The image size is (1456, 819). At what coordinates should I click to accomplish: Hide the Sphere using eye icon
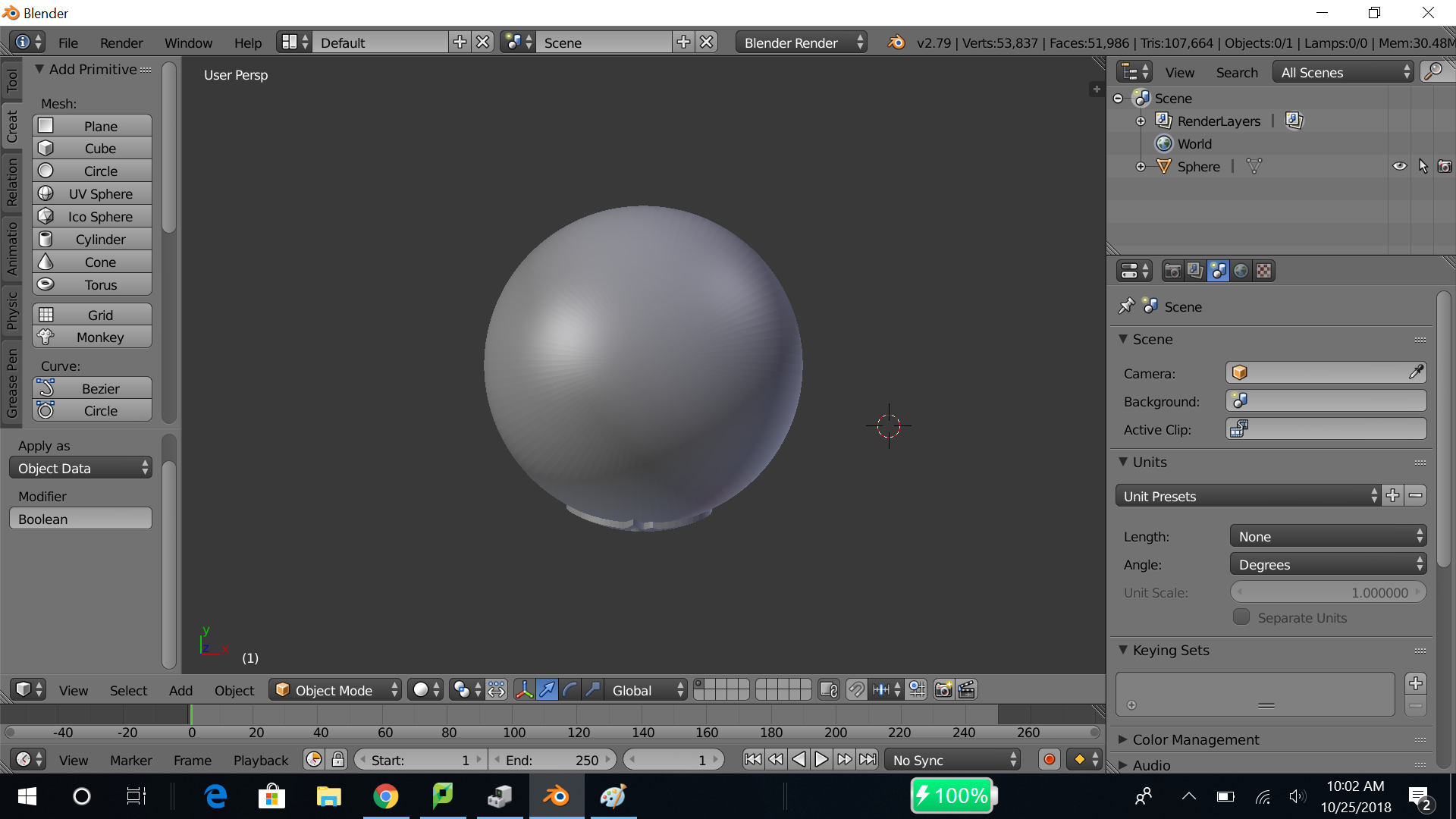[x=1399, y=166]
